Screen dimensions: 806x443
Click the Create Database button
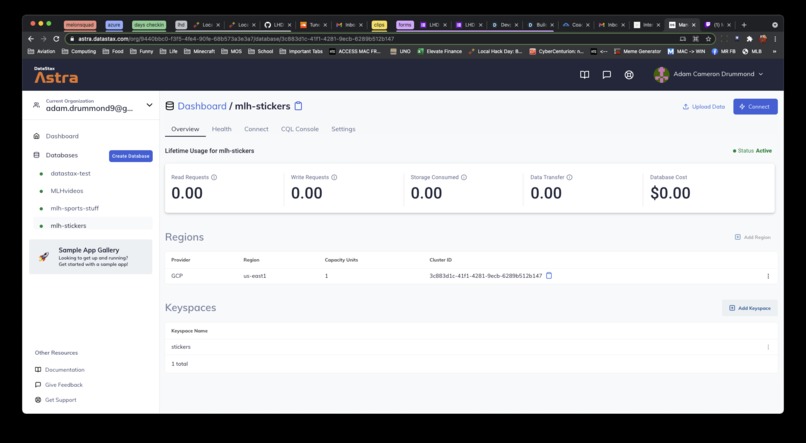(131, 156)
